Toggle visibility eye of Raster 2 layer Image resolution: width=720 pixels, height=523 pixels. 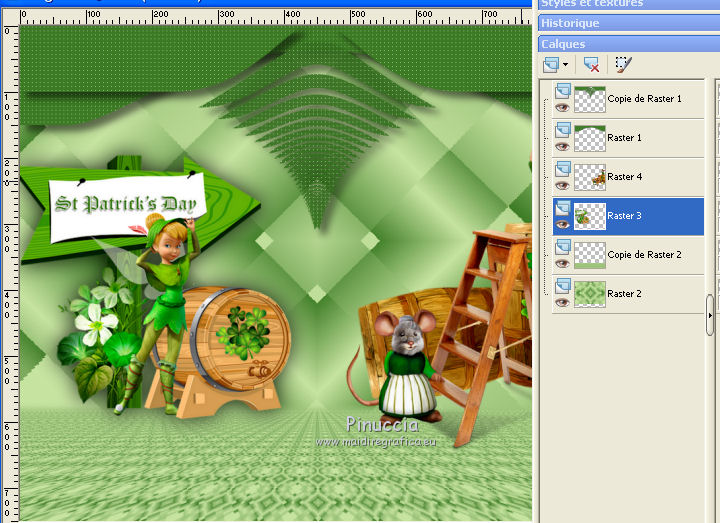(x=562, y=303)
